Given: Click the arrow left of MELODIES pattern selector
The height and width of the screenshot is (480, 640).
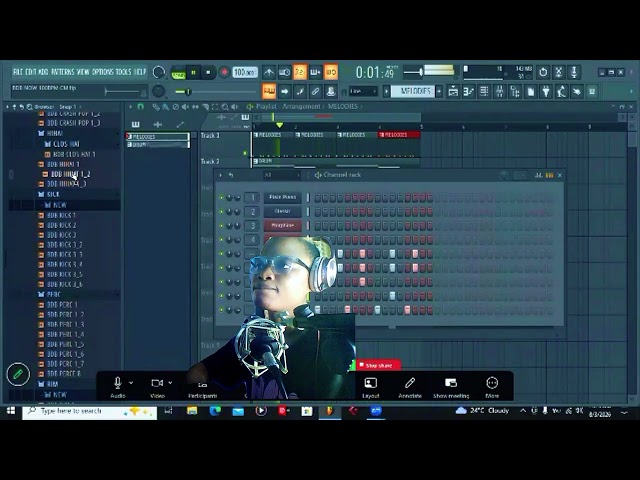Looking at the screenshot, I should [386, 91].
